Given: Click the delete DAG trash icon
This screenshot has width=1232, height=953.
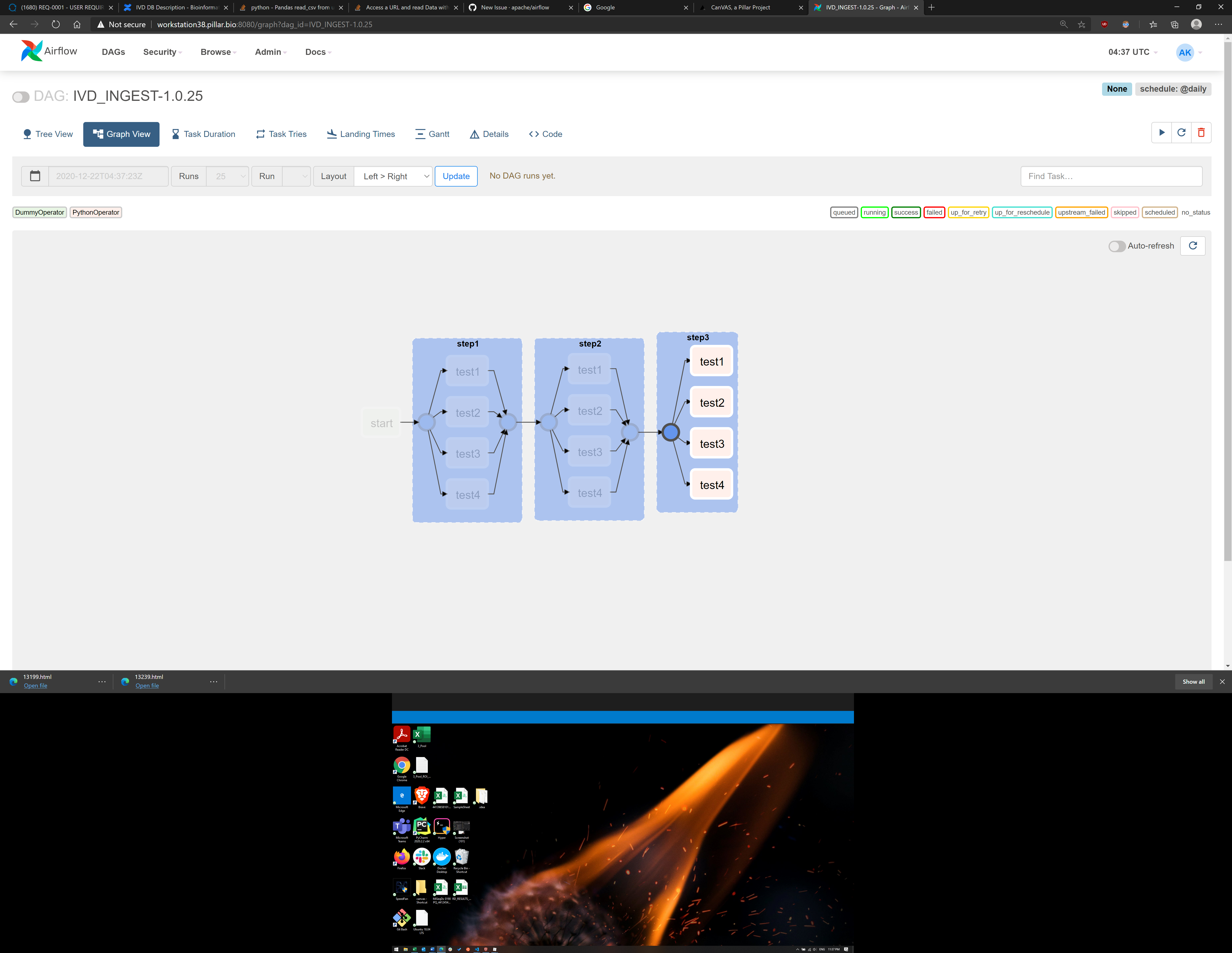Looking at the screenshot, I should [1201, 133].
